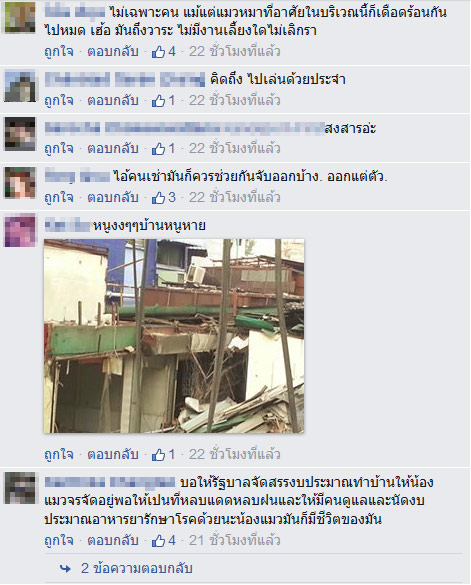
Task: Open the green-brown avatar of the first commenter
Action: point(20,17)
